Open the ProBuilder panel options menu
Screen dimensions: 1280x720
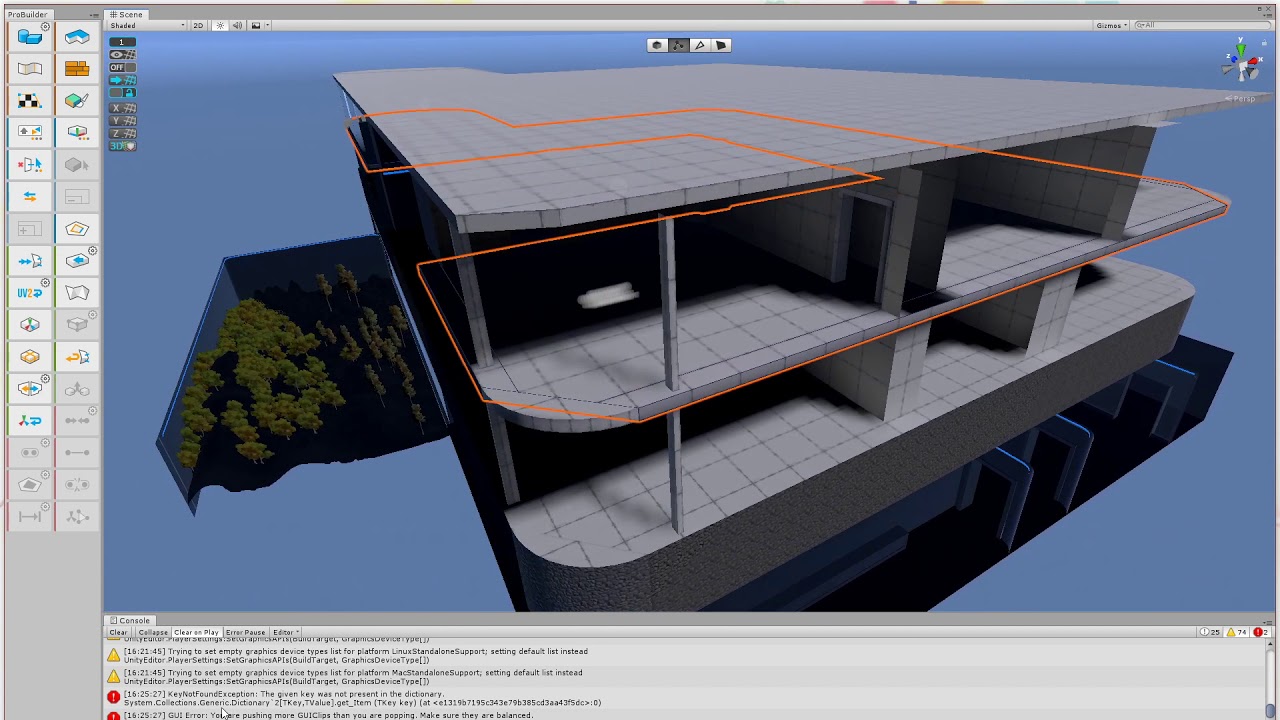click(x=94, y=15)
